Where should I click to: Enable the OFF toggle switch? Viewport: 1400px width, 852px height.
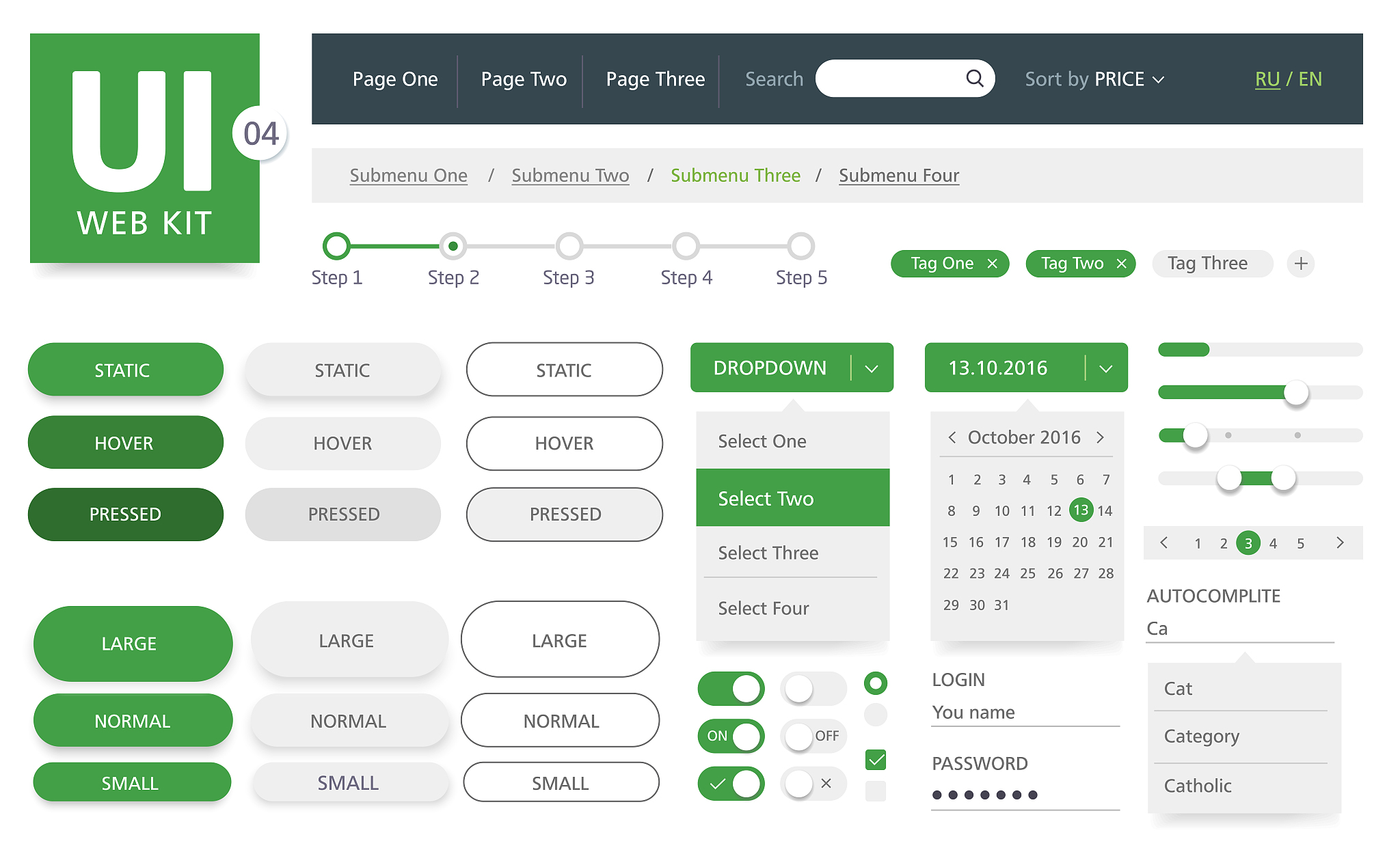pyautogui.click(x=813, y=736)
